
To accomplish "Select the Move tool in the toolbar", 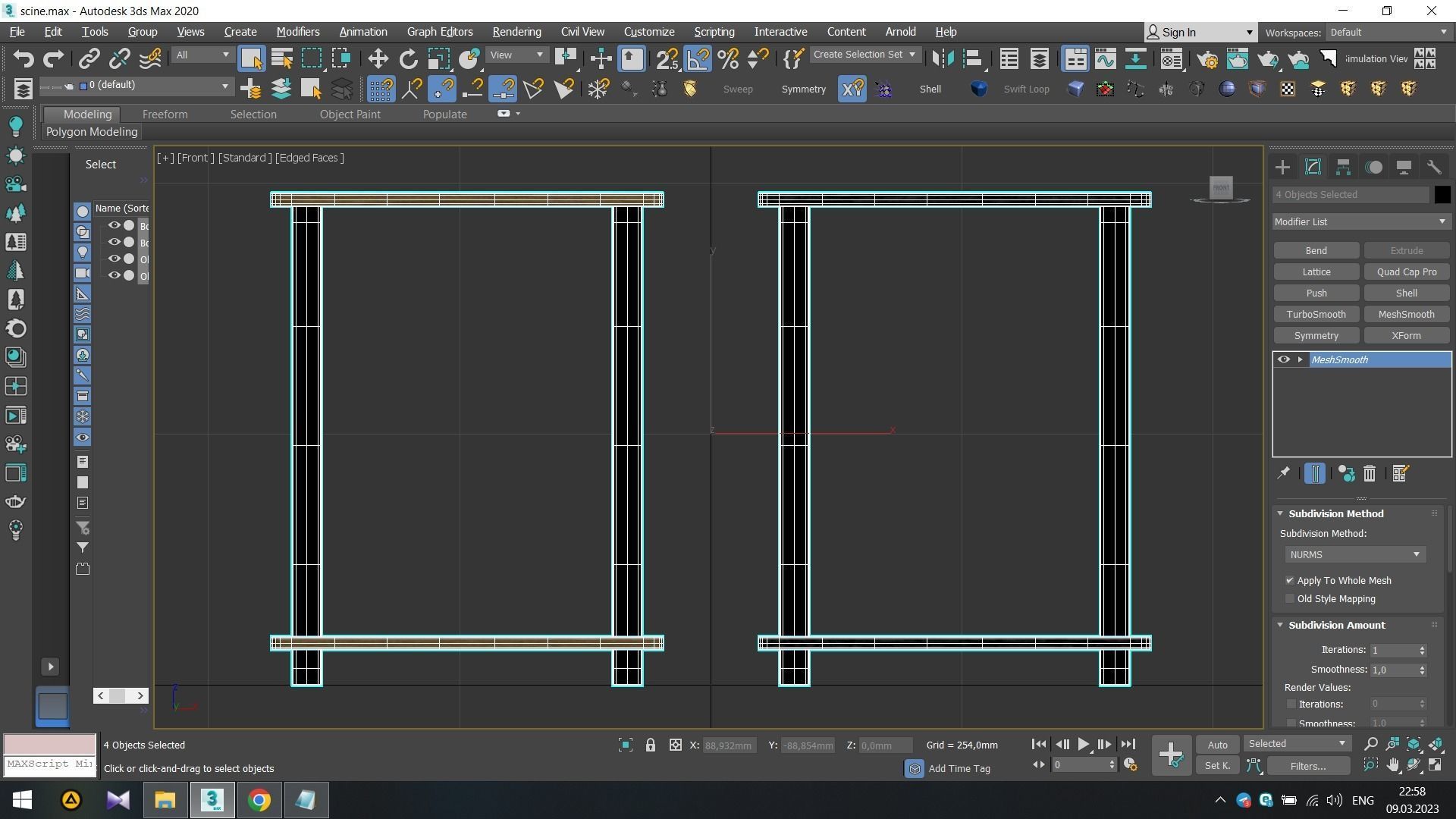I will point(378,58).
